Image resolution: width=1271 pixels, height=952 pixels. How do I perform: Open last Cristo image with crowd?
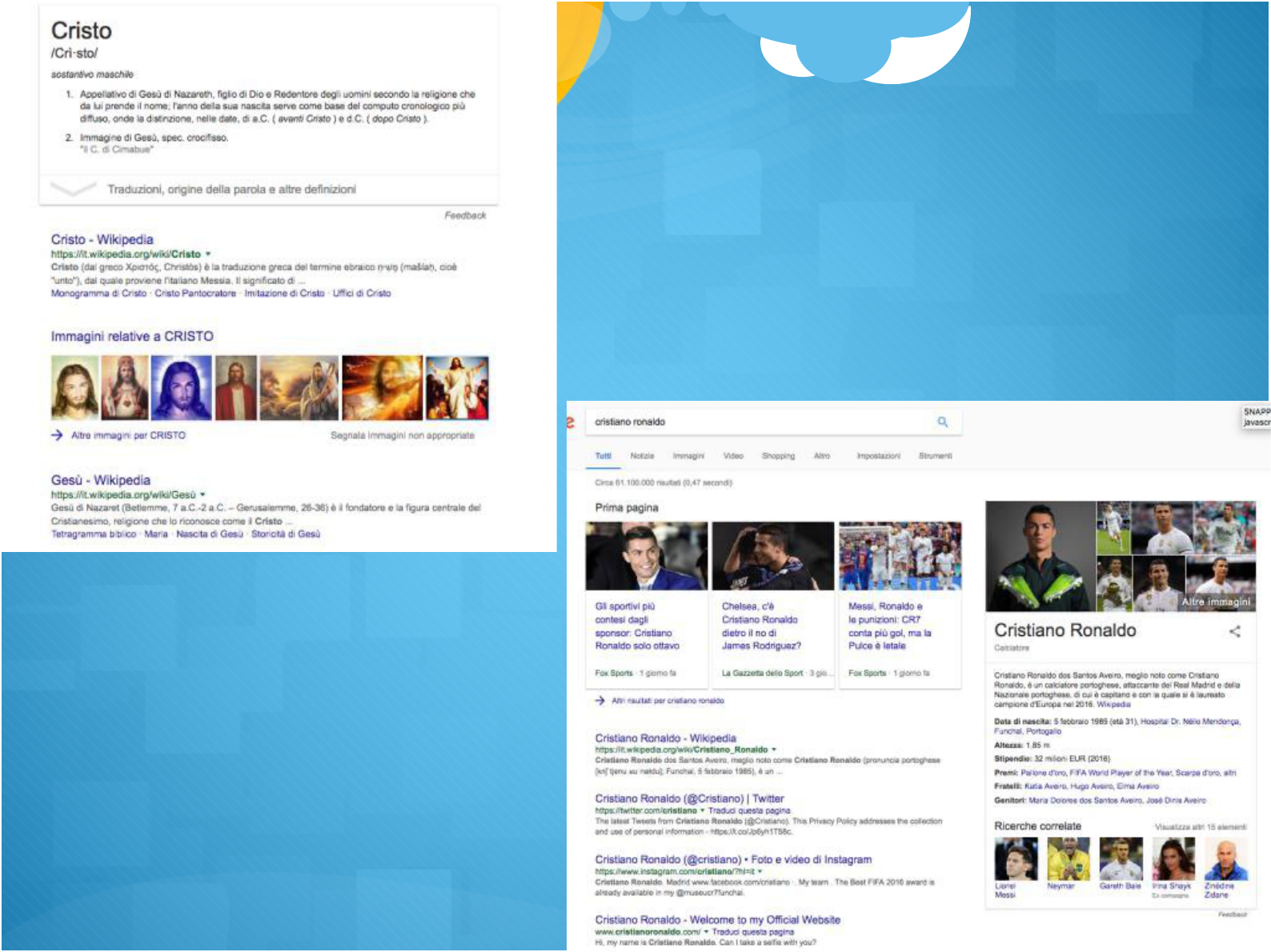coord(457,388)
